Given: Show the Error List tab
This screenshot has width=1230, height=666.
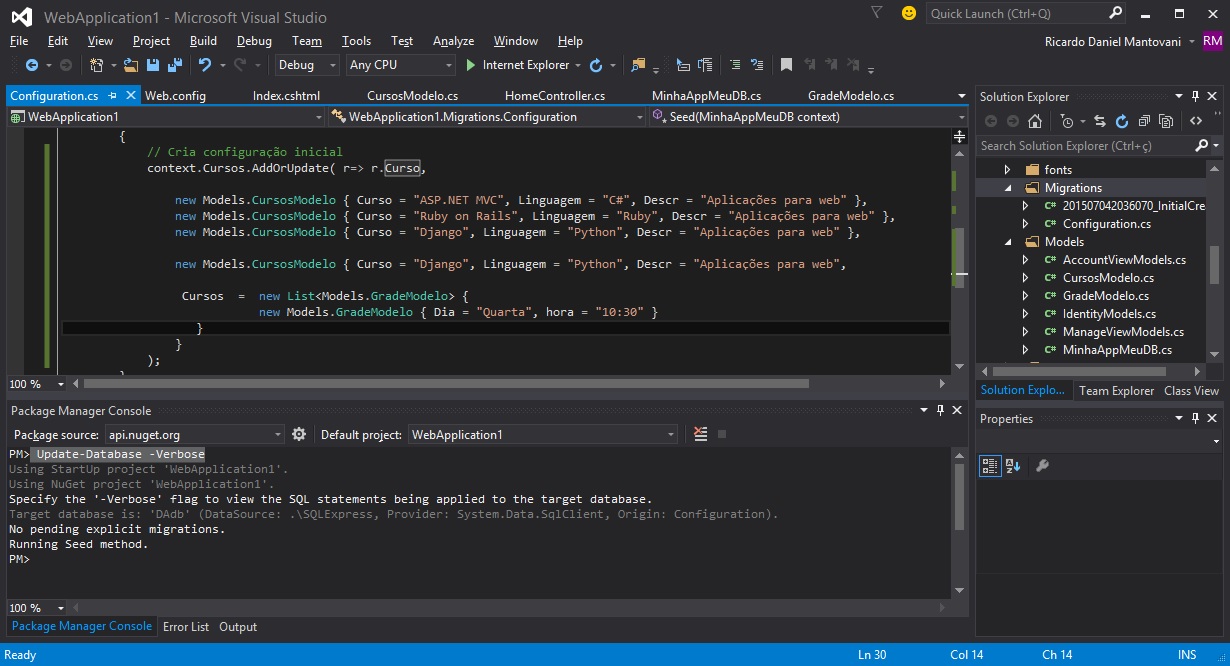Looking at the screenshot, I should pos(186,627).
